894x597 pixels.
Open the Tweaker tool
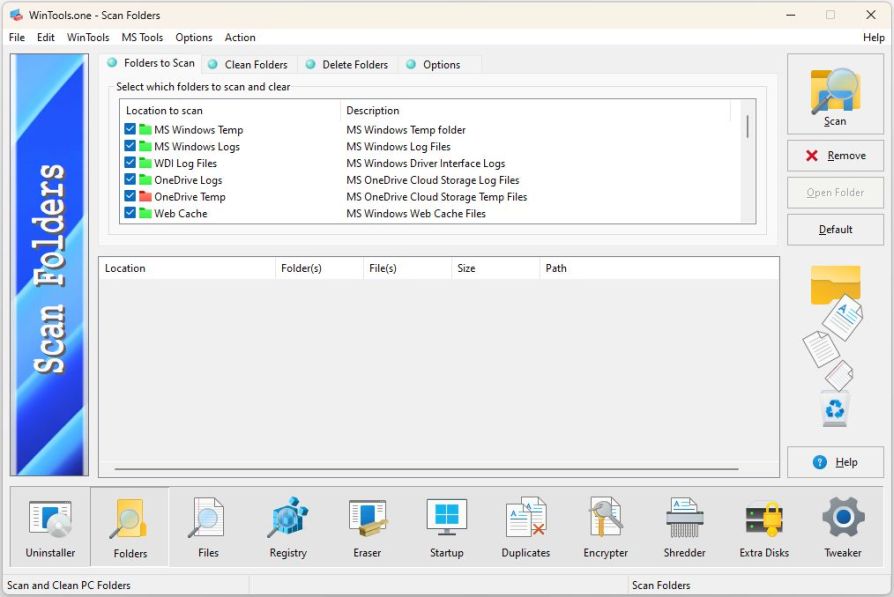click(x=843, y=527)
